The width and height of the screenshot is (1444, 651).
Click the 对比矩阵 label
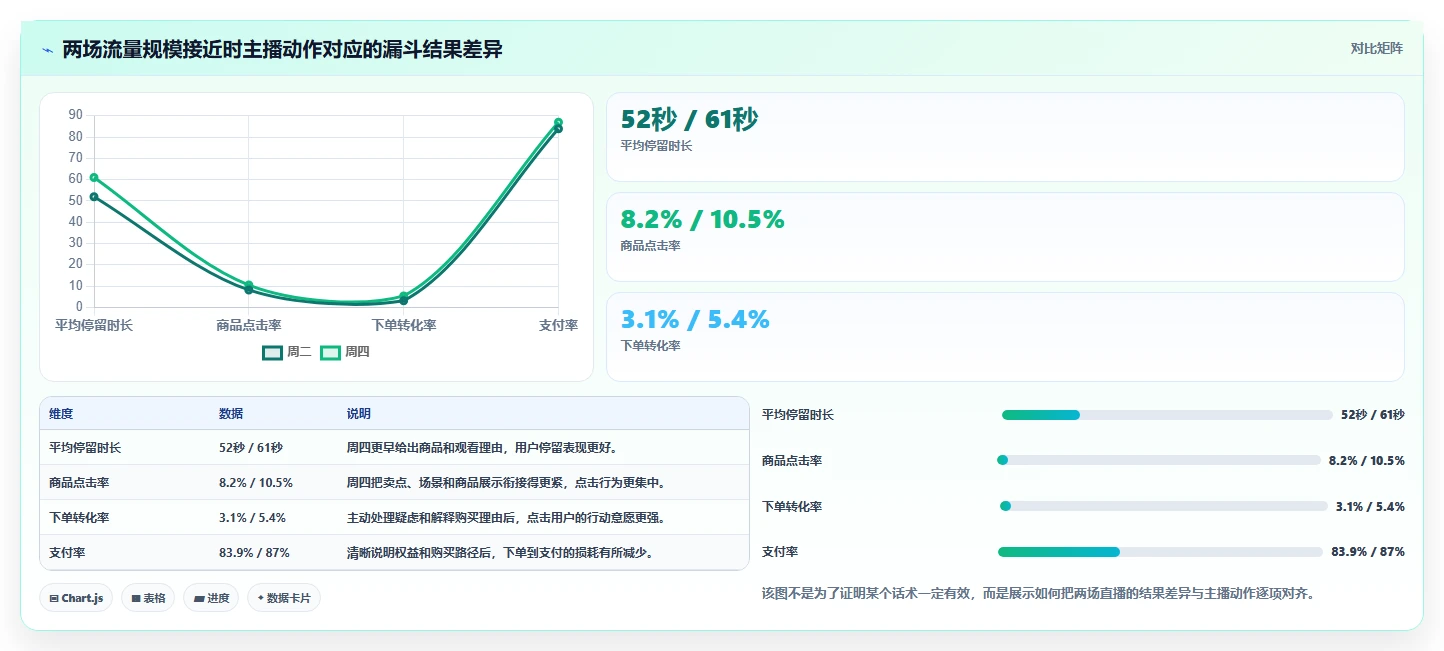tap(1376, 49)
